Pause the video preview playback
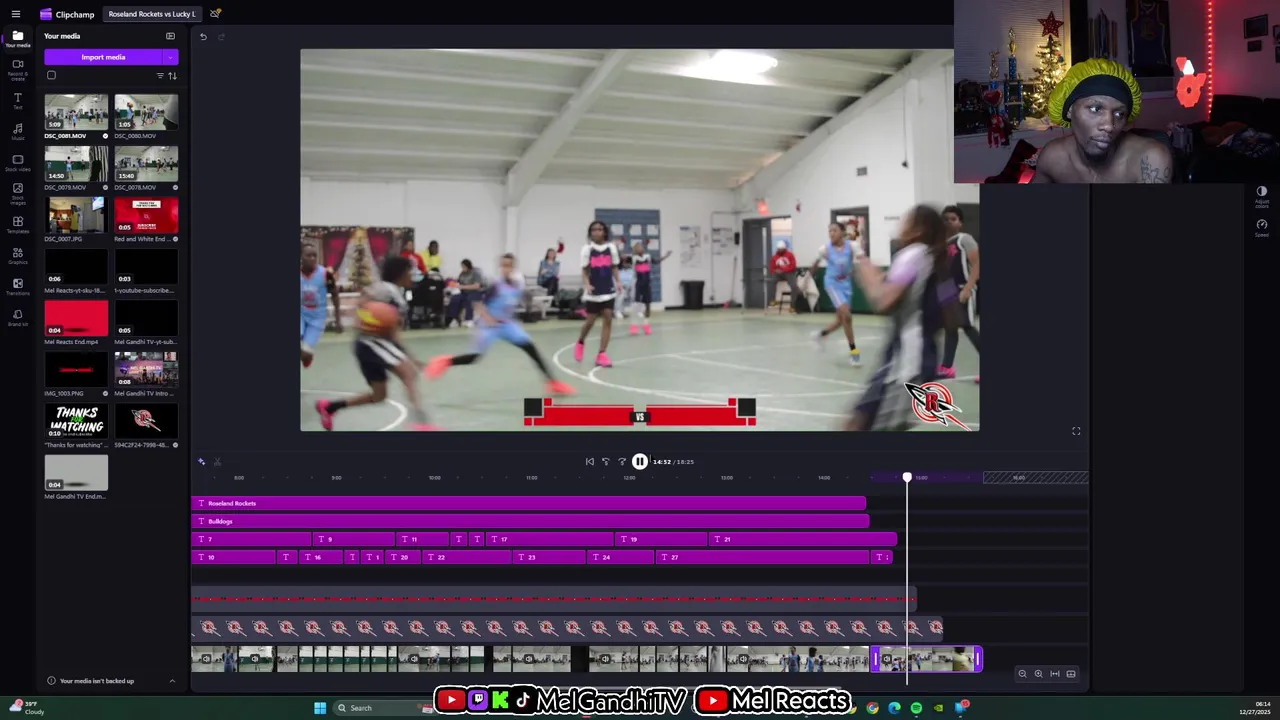This screenshot has height=720, width=1280. pos(640,461)
